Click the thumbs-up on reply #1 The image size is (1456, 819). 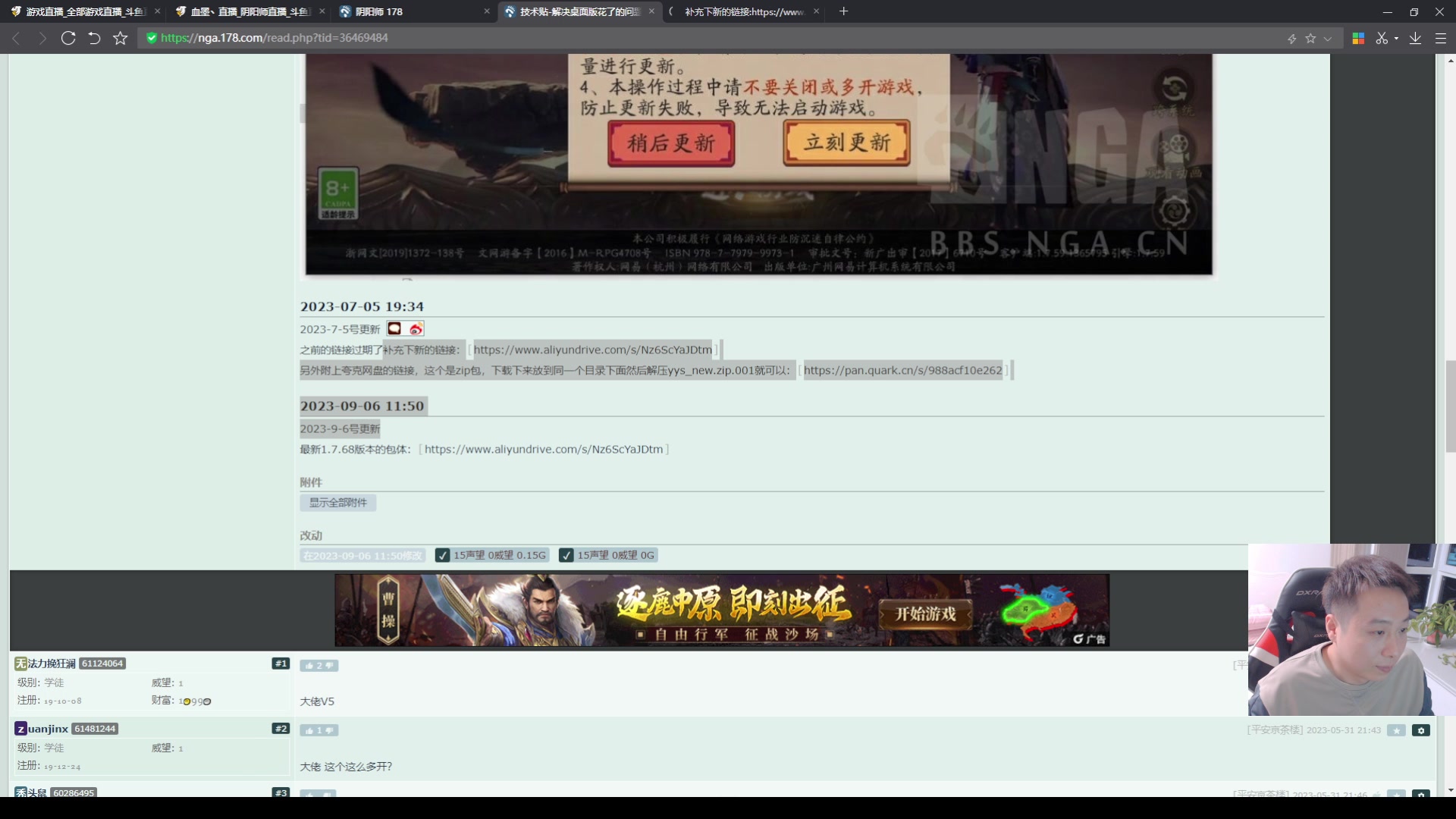[310, 666]
